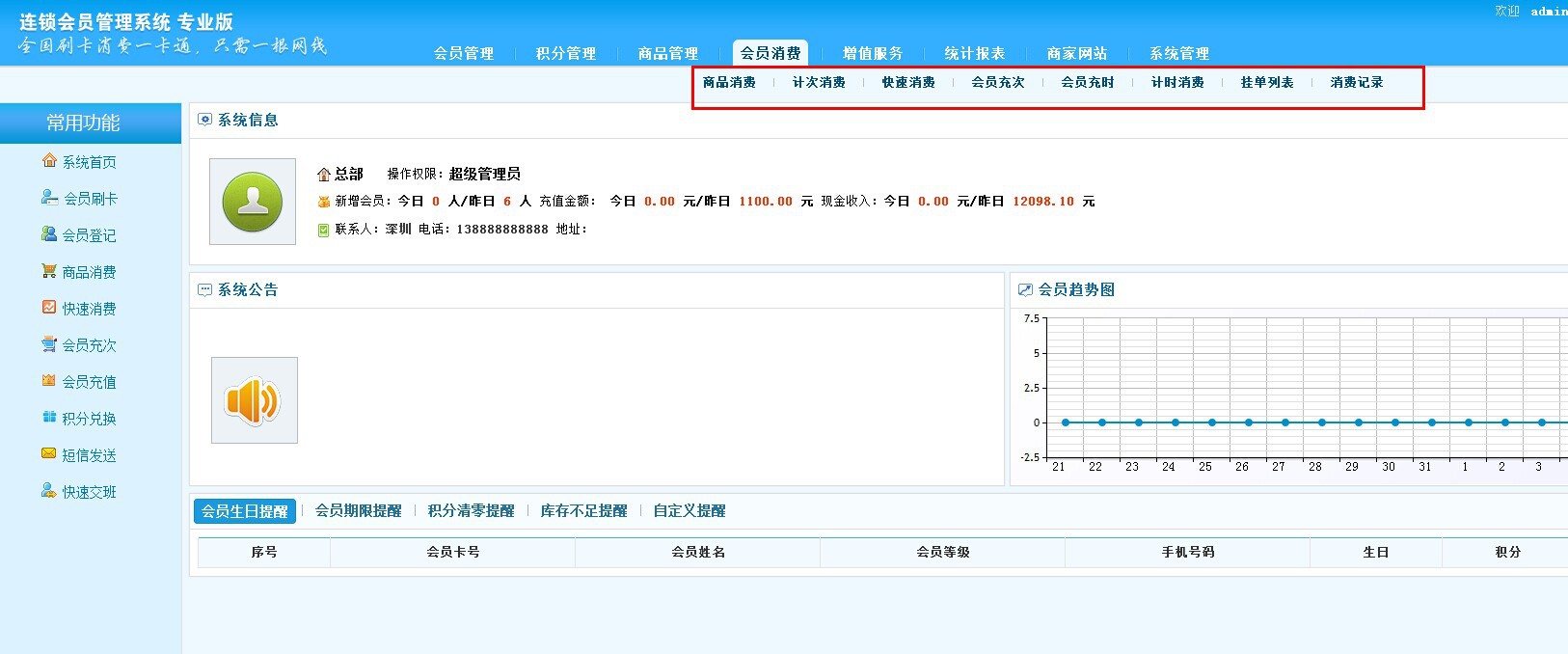This screenshot has height=654, width=1568.
Task: Click the gift icon beside 积分兑换
Action: pos(49,418)
